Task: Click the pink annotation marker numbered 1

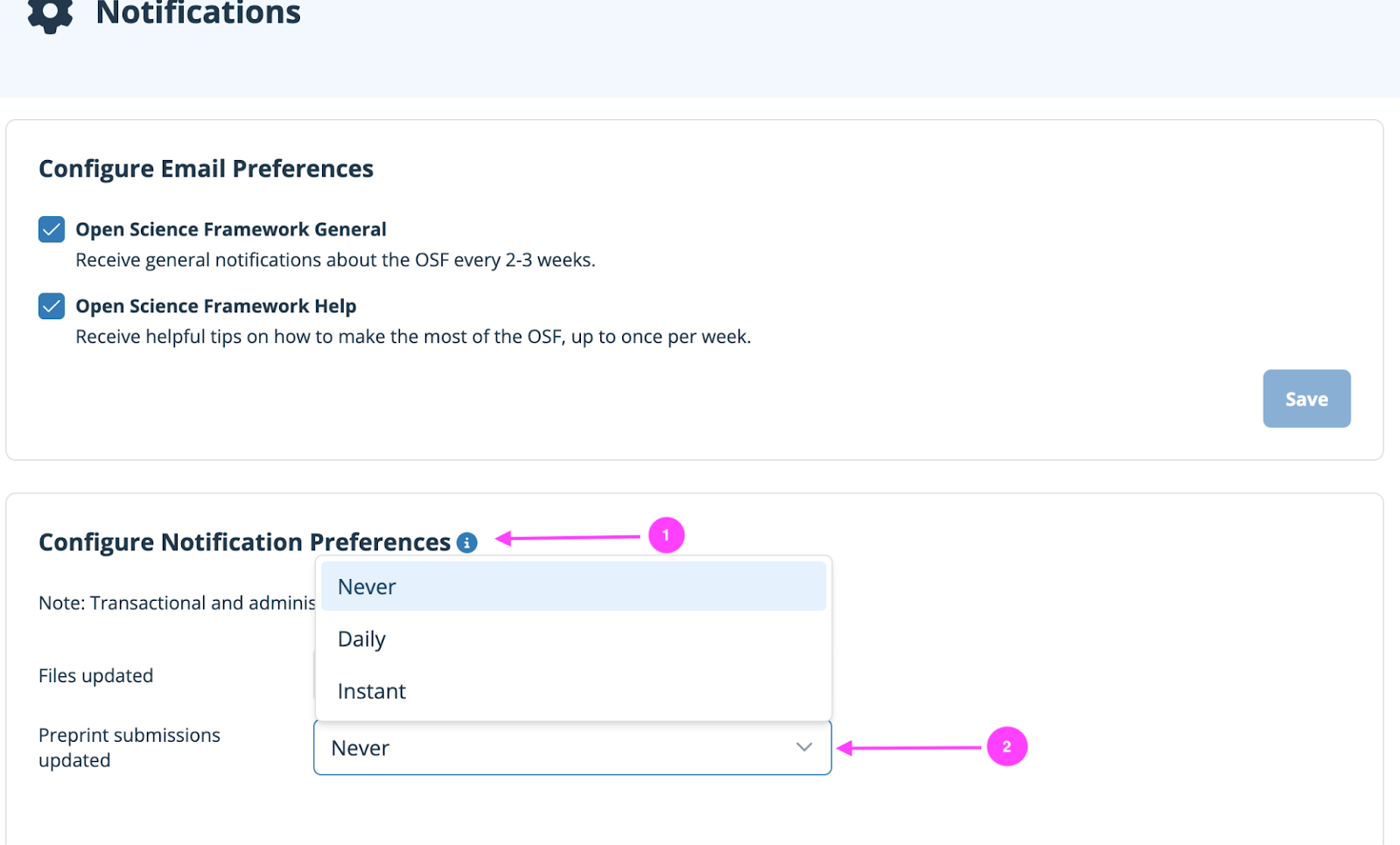Action: pyautogui.click(x=666, y=535)
